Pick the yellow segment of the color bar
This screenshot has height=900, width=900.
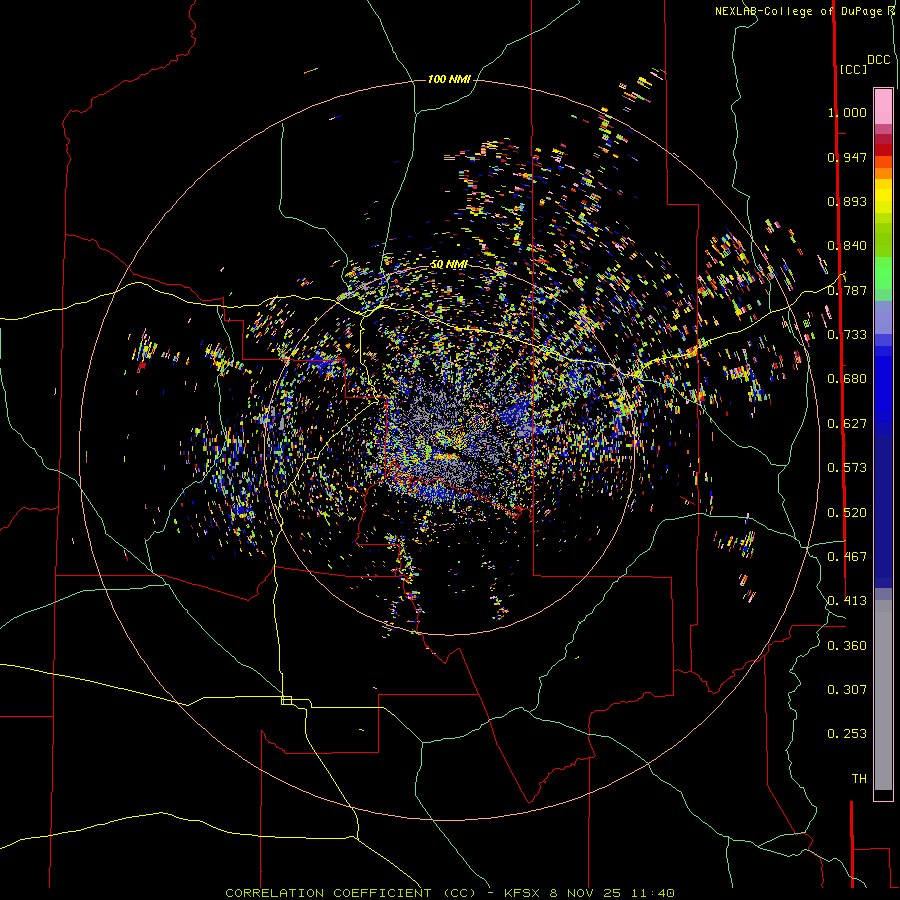(x=883, y=196)
